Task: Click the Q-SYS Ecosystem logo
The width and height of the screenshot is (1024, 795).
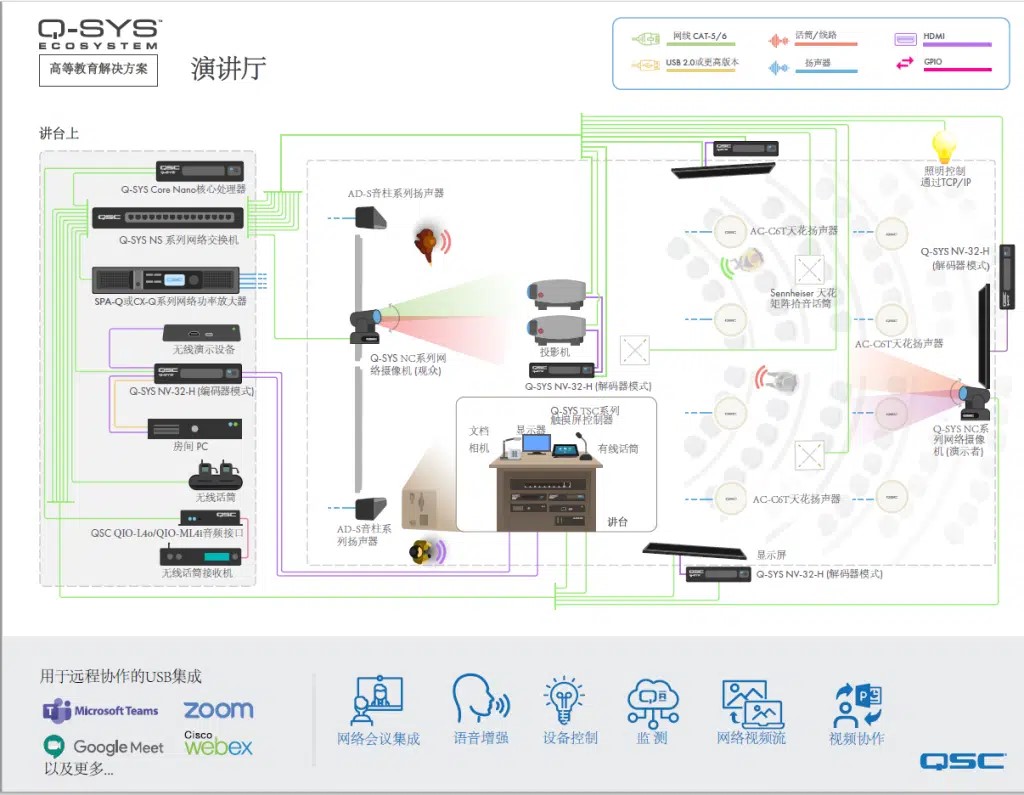Action: click(99, 34)
